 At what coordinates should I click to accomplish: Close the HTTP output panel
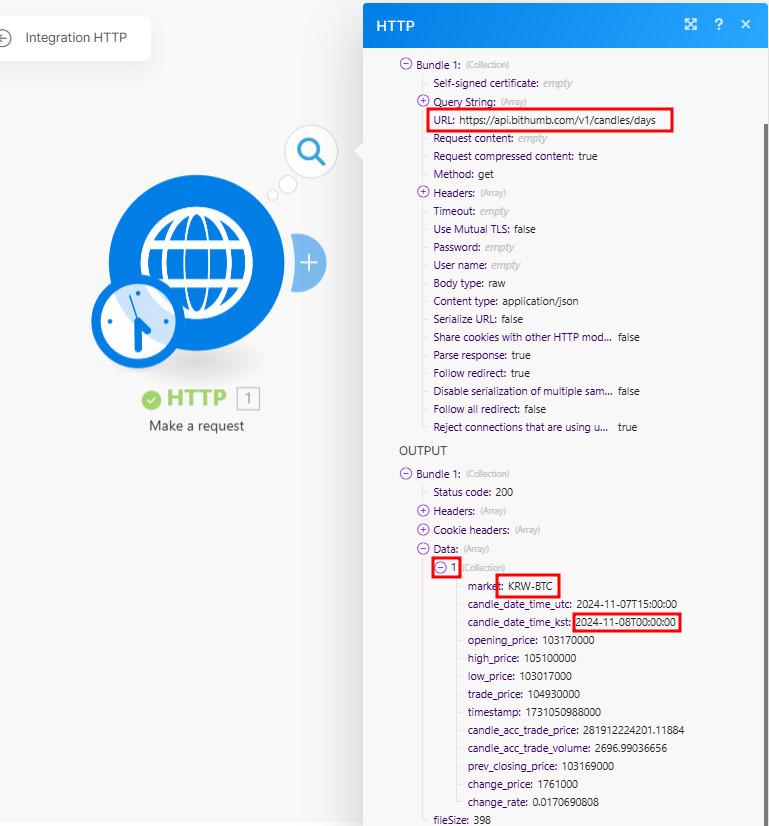pyautogui.click(x=745, y=25)
